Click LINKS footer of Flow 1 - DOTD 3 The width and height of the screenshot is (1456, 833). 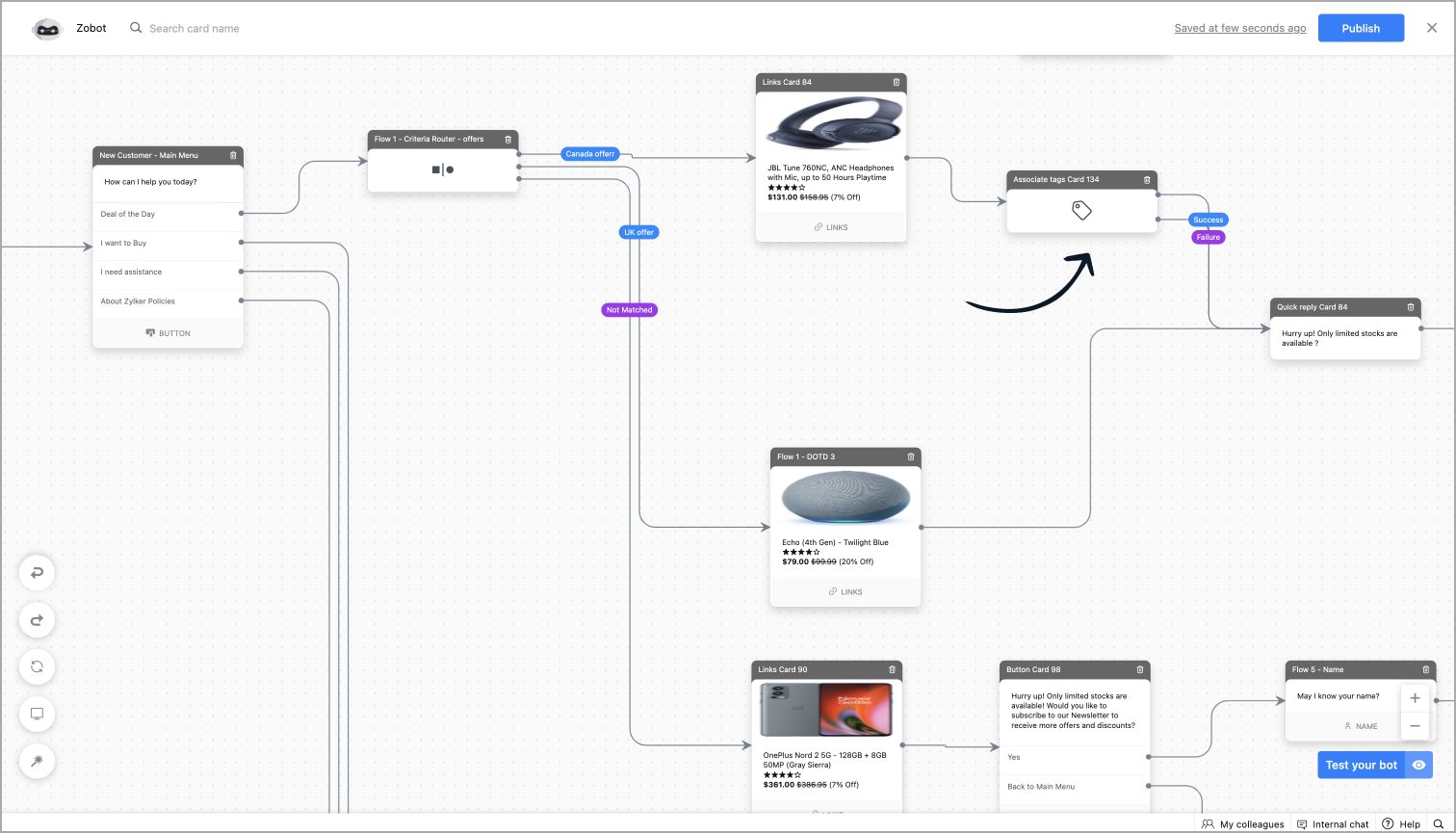[845, 592]
